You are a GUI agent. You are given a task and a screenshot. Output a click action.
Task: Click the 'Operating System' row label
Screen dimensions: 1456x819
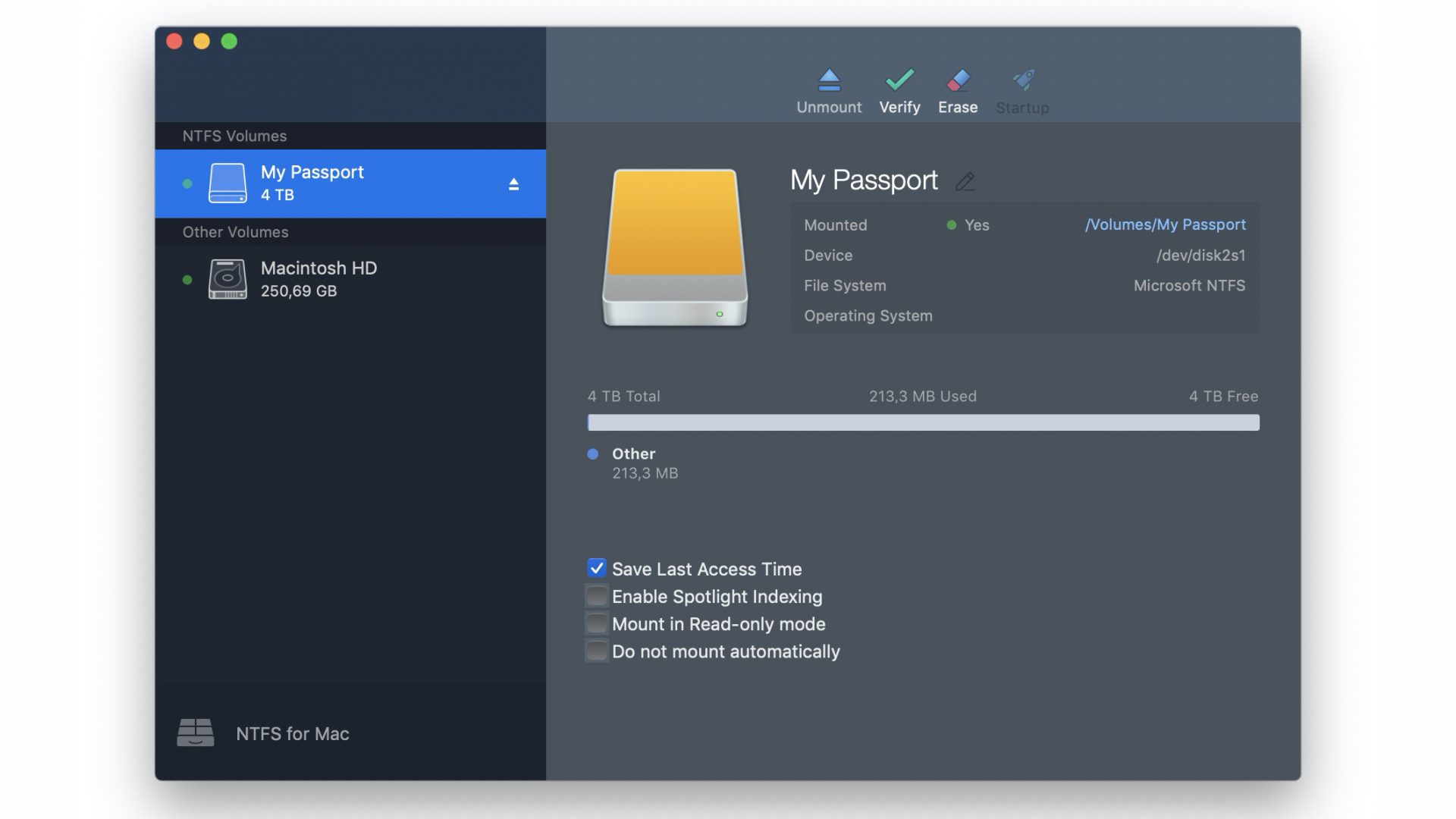(x=868, y=316)
